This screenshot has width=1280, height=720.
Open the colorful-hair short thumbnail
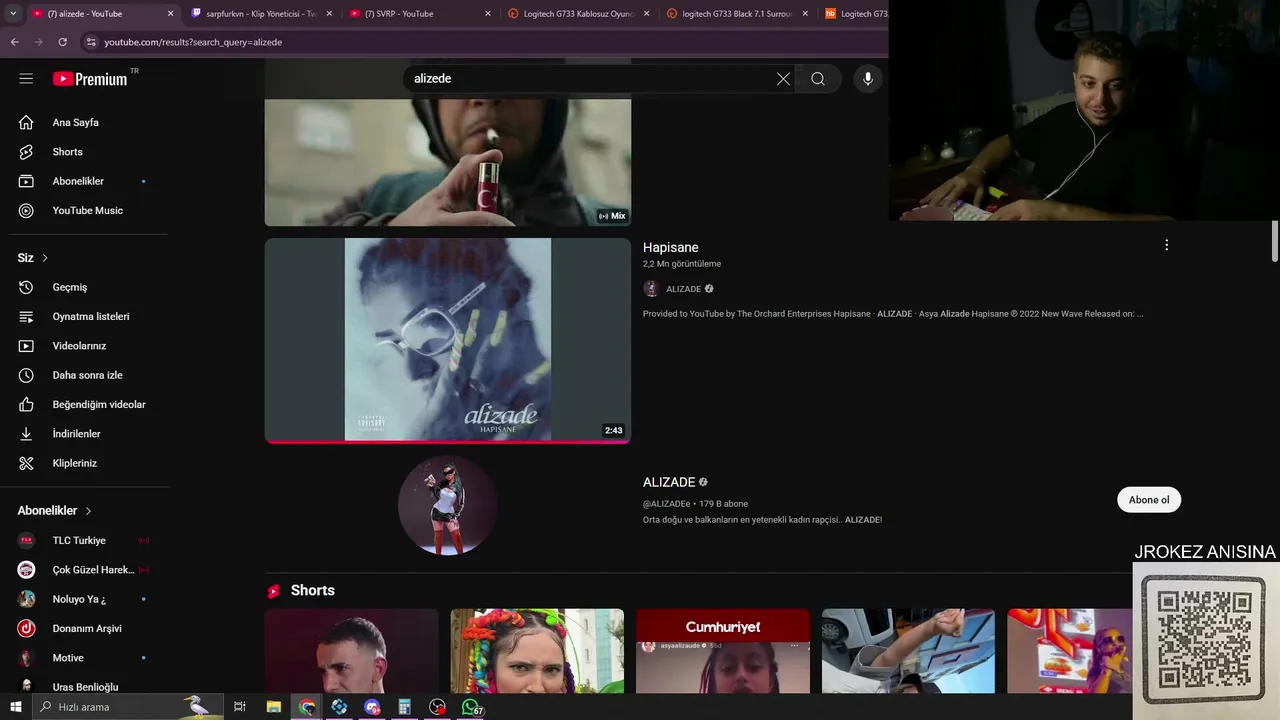tap(537, 651)
